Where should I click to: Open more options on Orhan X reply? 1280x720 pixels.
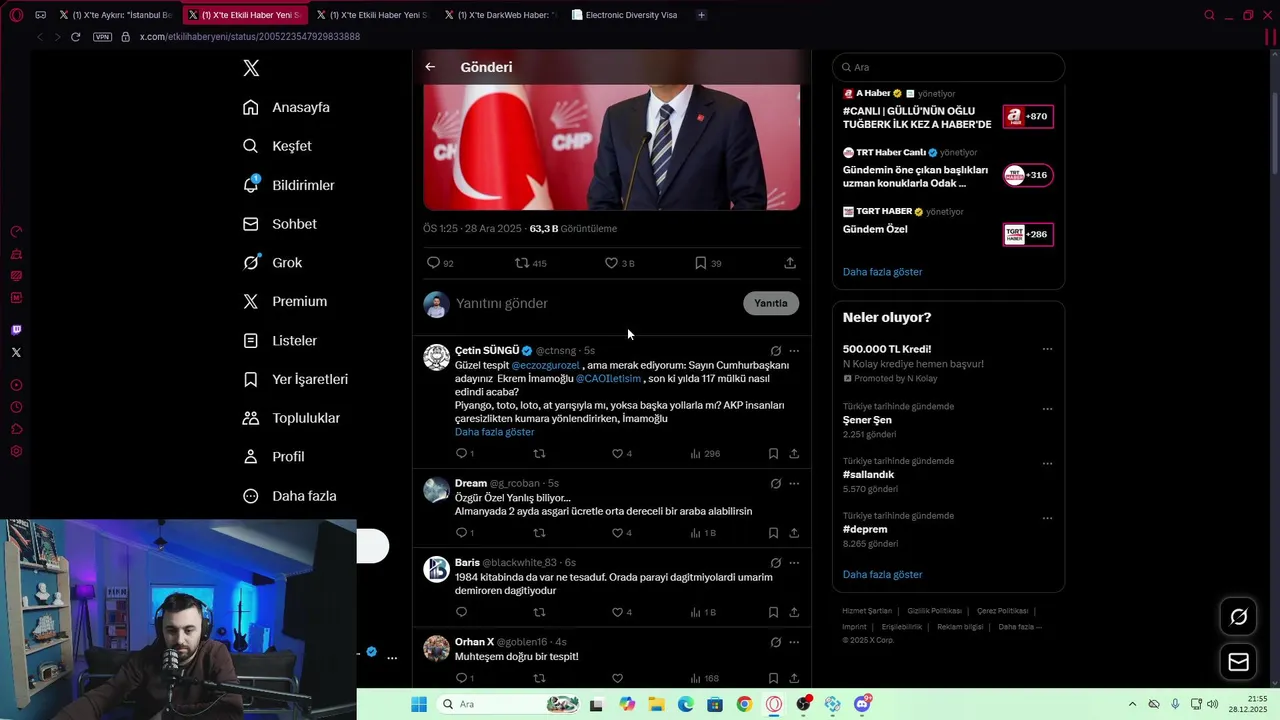point(794,642)
